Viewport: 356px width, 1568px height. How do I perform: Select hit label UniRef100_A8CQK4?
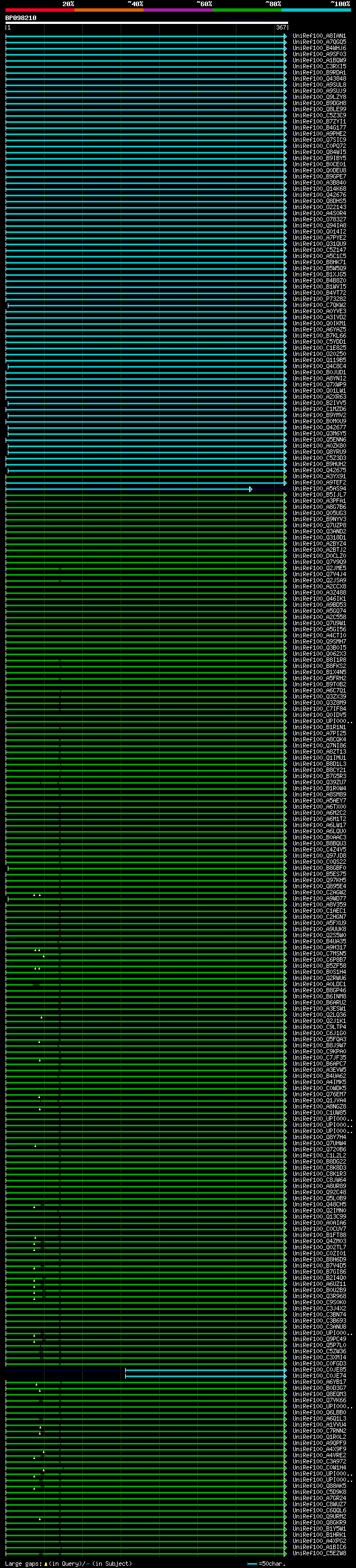tap(319, 740)
